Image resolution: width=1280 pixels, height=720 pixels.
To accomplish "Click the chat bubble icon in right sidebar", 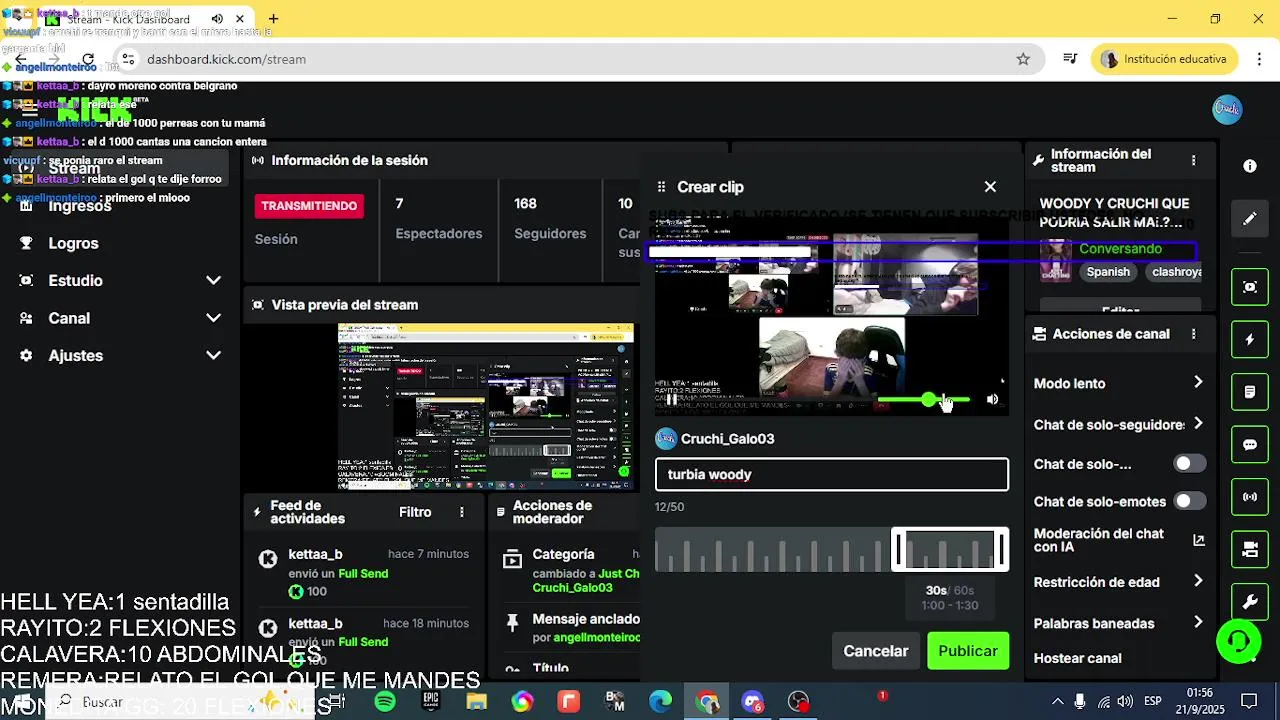I will pos(1250,444).
